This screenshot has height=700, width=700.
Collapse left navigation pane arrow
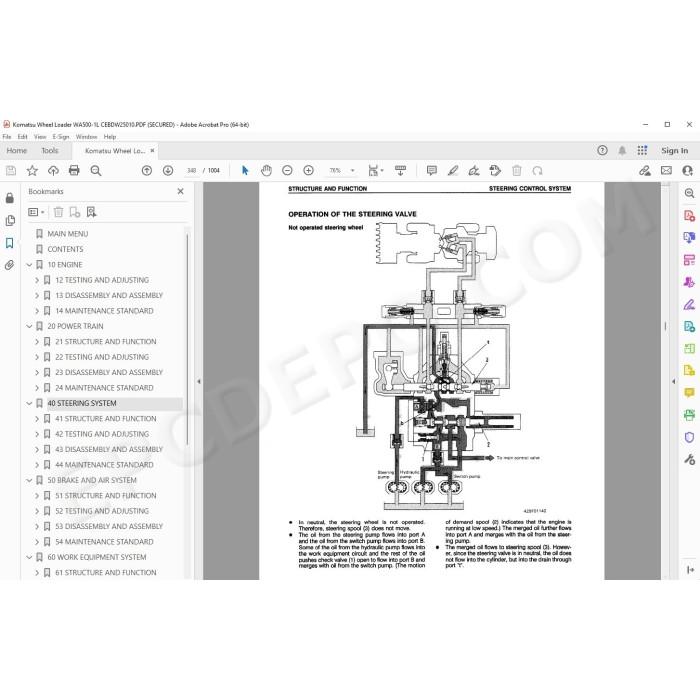[x=199, y=381]
